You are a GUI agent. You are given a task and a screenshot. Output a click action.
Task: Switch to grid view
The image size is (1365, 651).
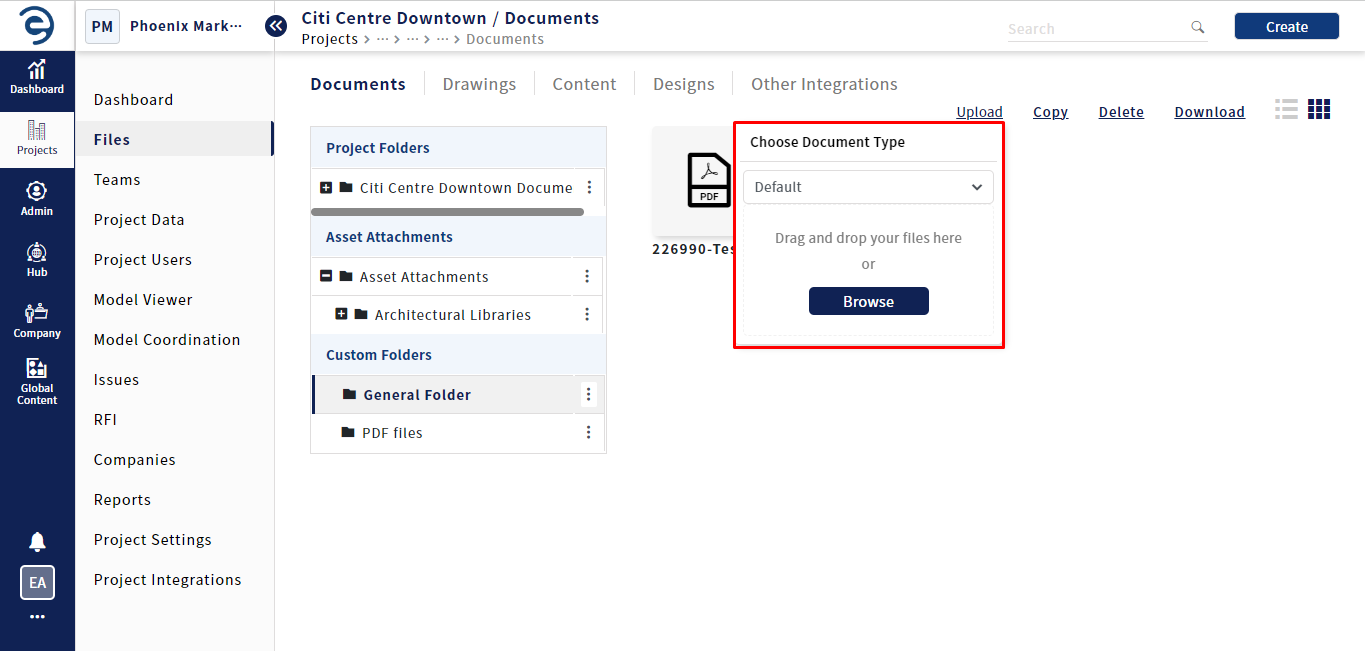coord(1319,109)
